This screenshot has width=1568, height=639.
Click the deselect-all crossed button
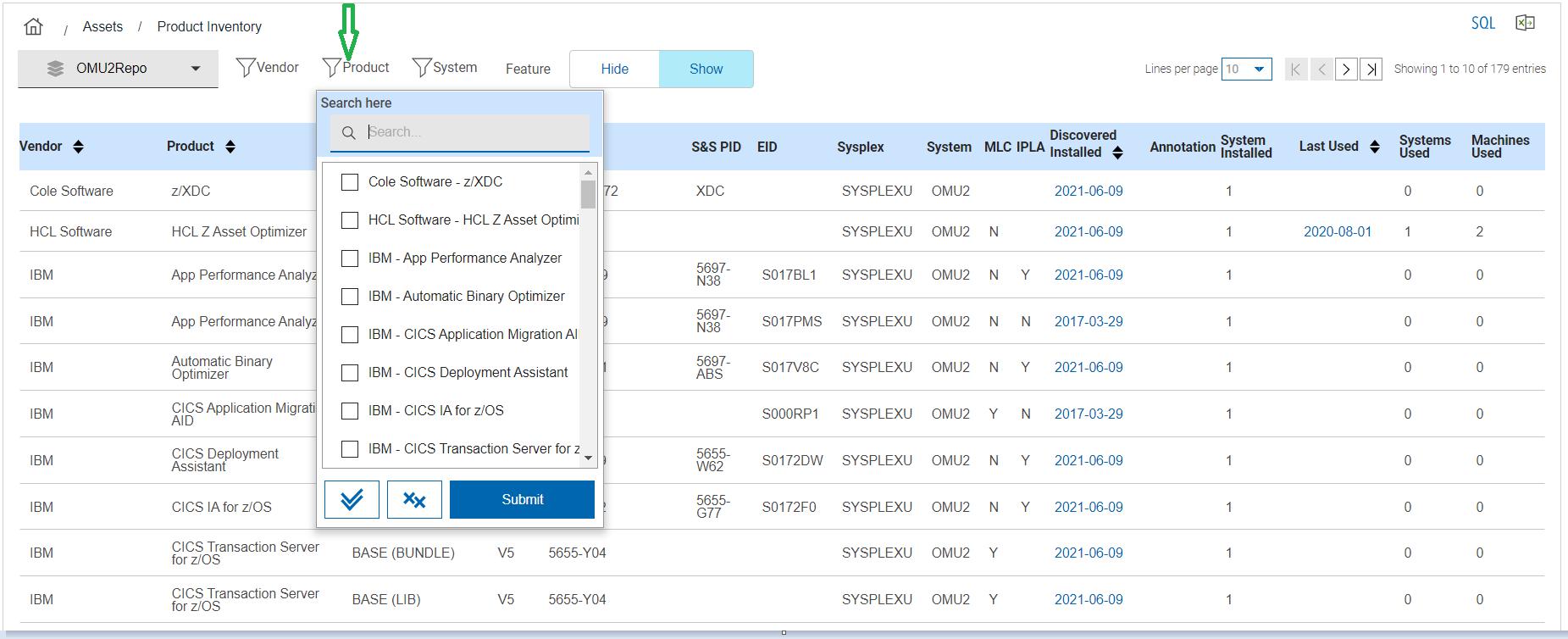[x=414, y=499]
